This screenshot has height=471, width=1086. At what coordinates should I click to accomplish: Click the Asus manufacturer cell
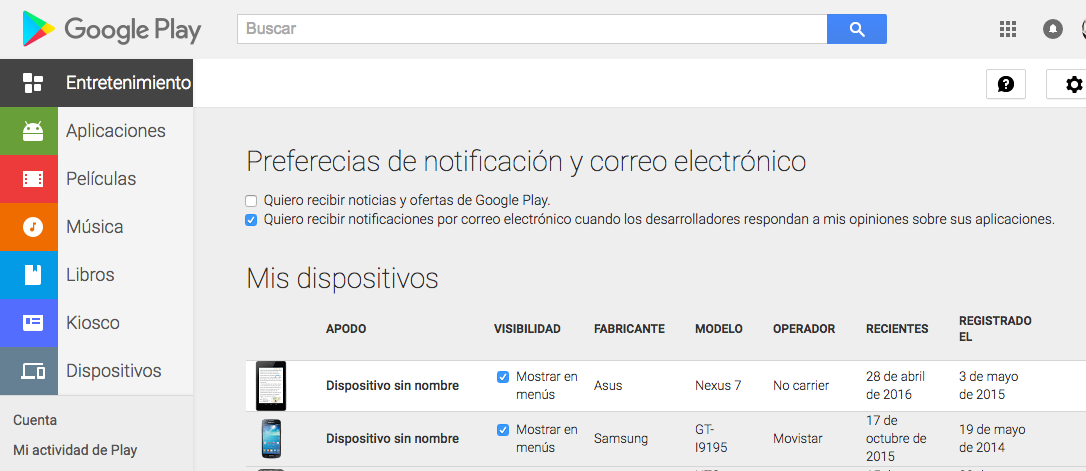(x=607, y=386)
